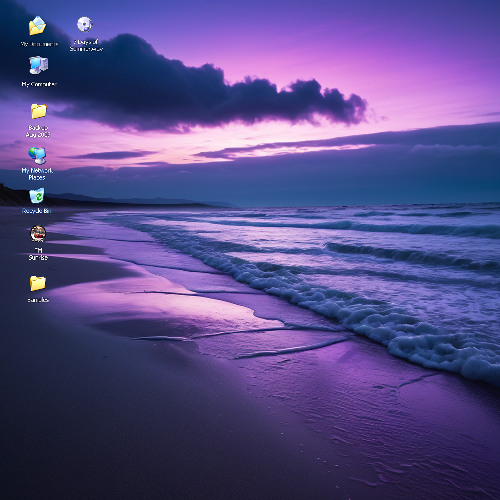Select the Backup folder icon

click(38, 111)
